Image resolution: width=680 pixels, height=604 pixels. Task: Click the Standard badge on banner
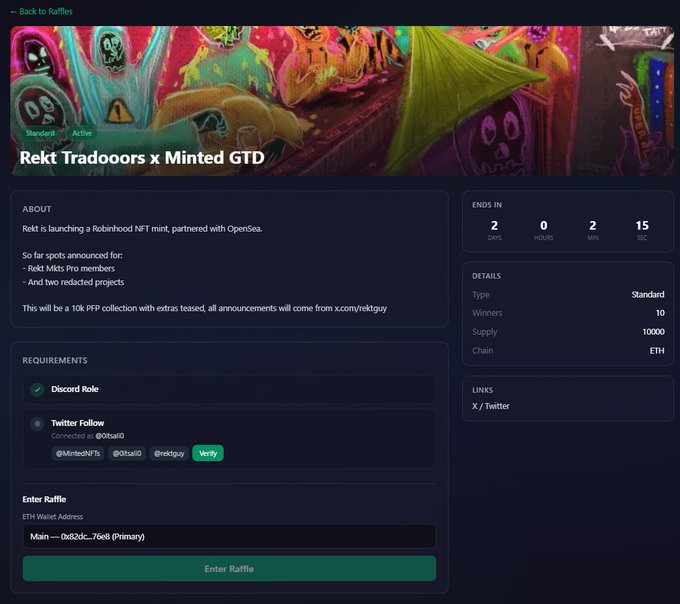pyautogui.click(x=40, y=133)
